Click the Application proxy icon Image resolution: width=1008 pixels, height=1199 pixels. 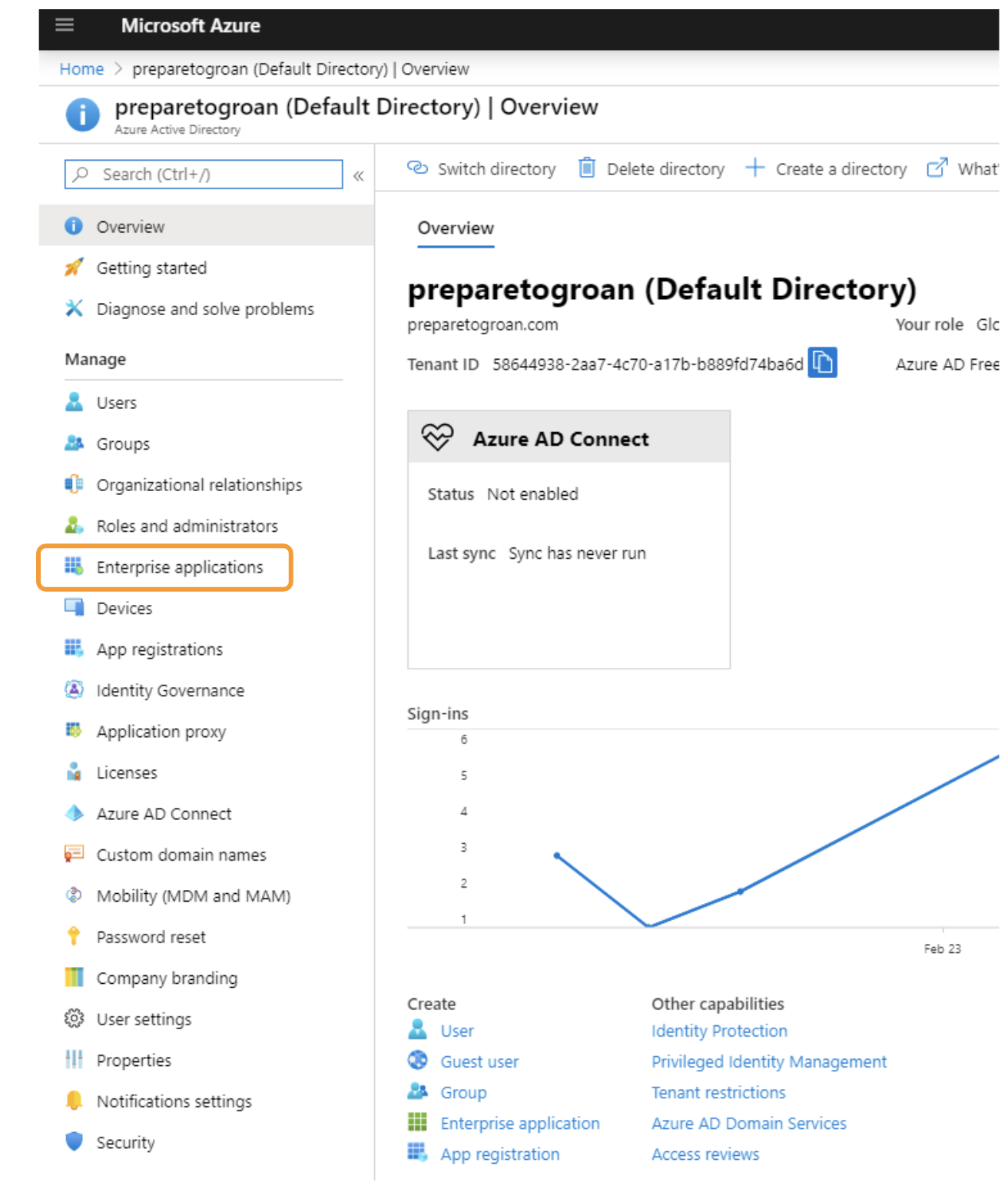point(74,731)
